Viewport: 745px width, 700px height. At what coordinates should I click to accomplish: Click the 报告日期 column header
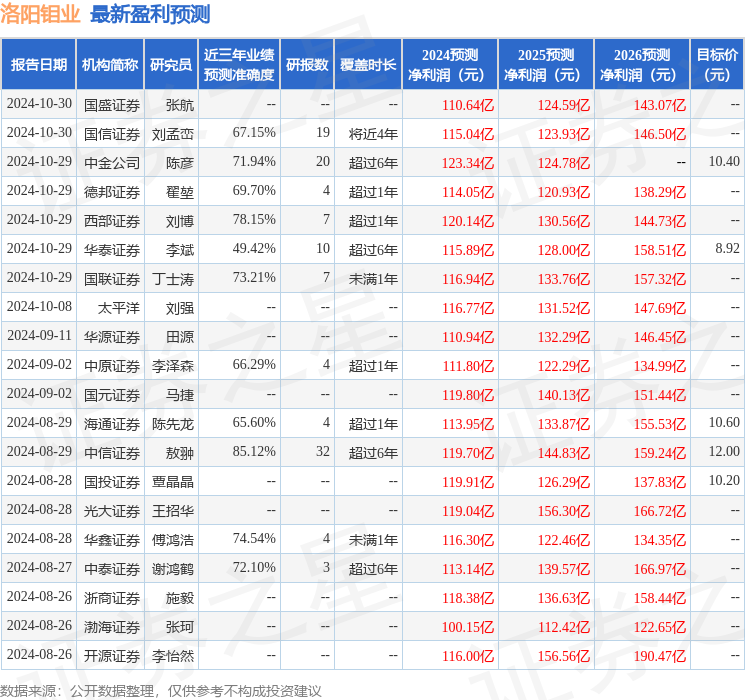tap(38, 65)
